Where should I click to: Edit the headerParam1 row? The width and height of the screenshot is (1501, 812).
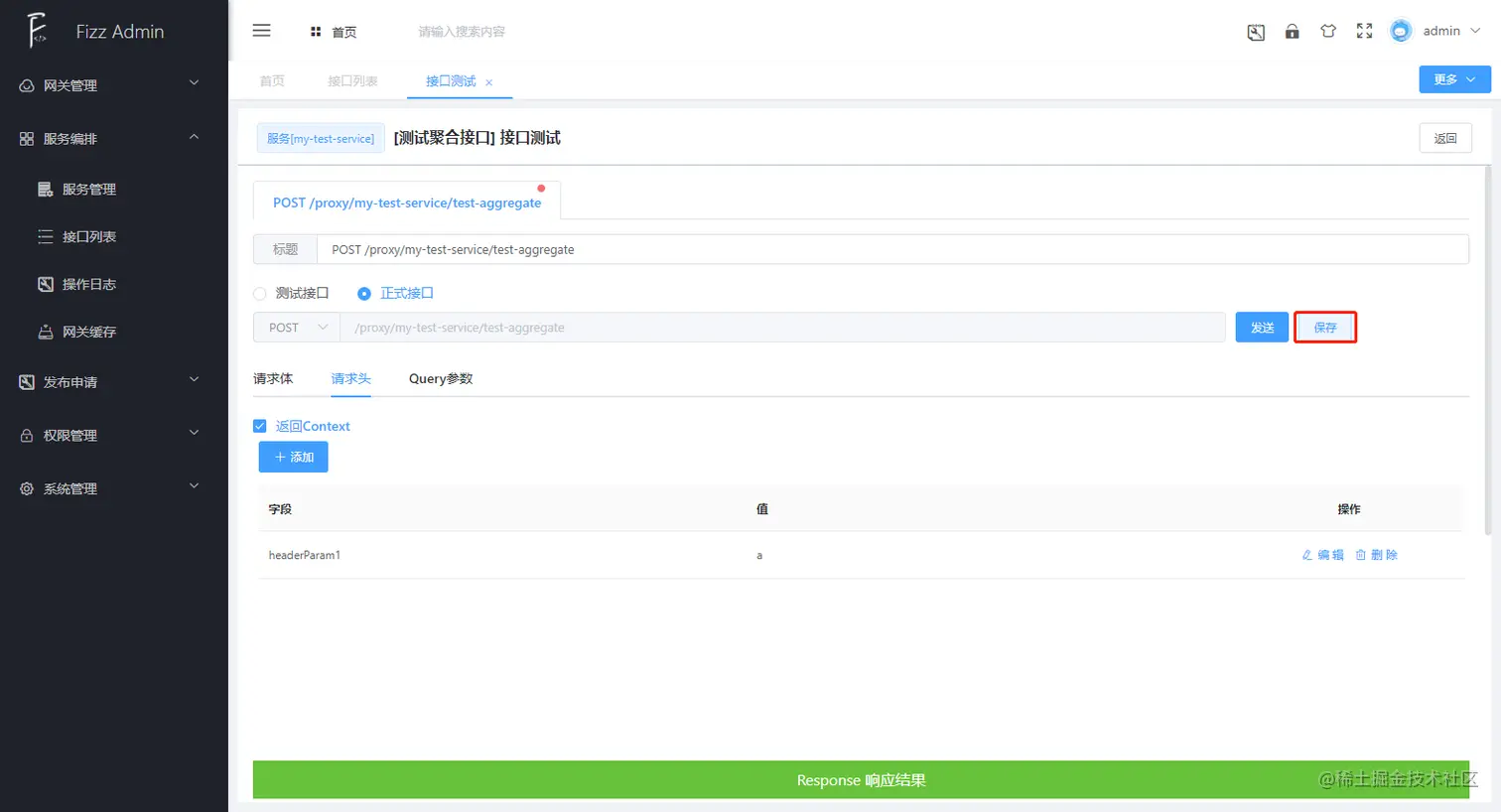click(1322, 555)
